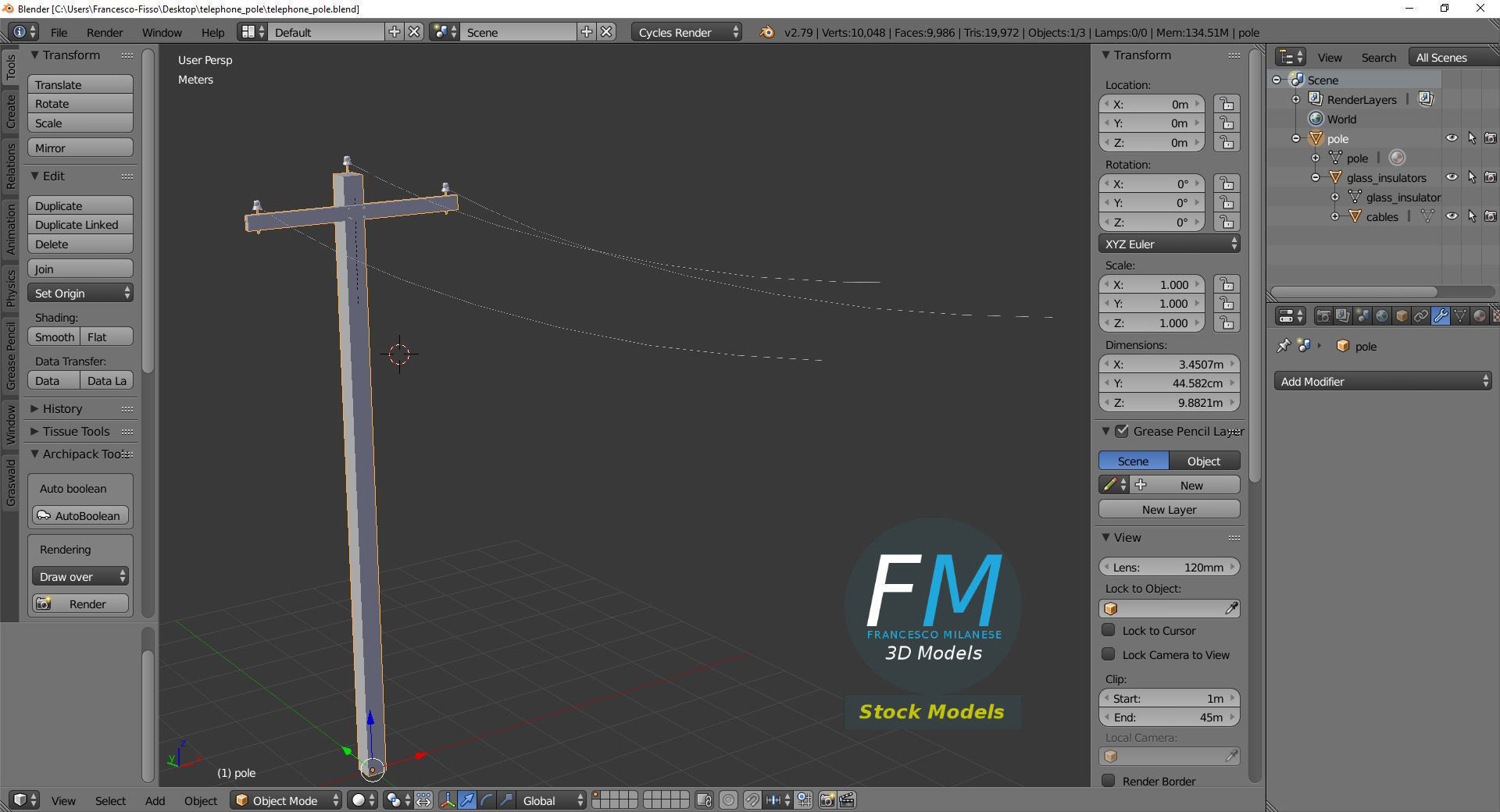This screenshot has height=812, width=1500.
Task: Open the Set Origin dropdown
Action: pos(80,293)
